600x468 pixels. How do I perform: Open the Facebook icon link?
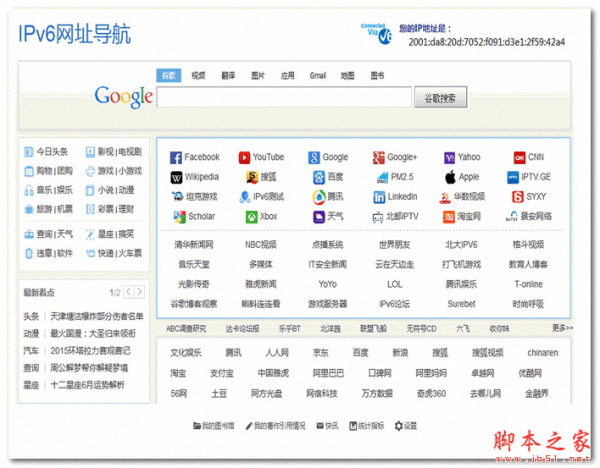pos(176,158)
